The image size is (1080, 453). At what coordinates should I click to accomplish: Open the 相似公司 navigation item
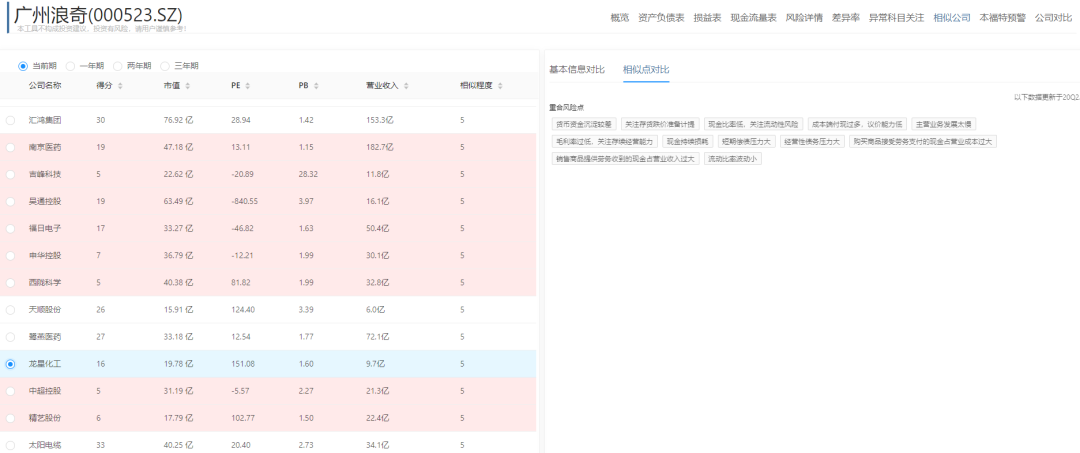[x=952, y=19]
